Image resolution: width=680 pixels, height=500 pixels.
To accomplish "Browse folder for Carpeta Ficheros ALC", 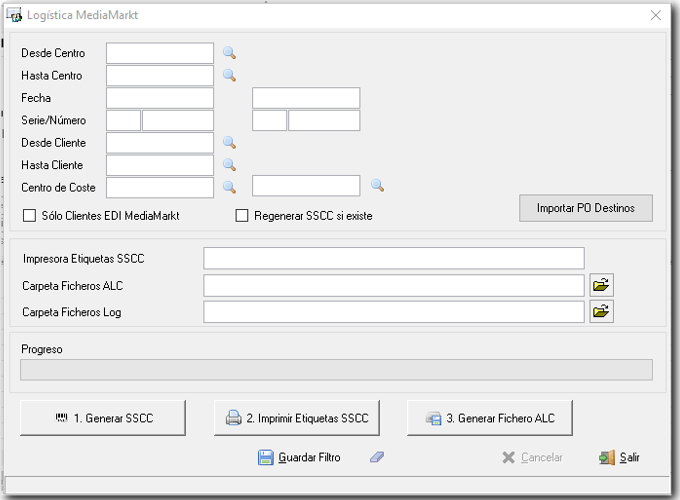I will [x=602, y=285].
